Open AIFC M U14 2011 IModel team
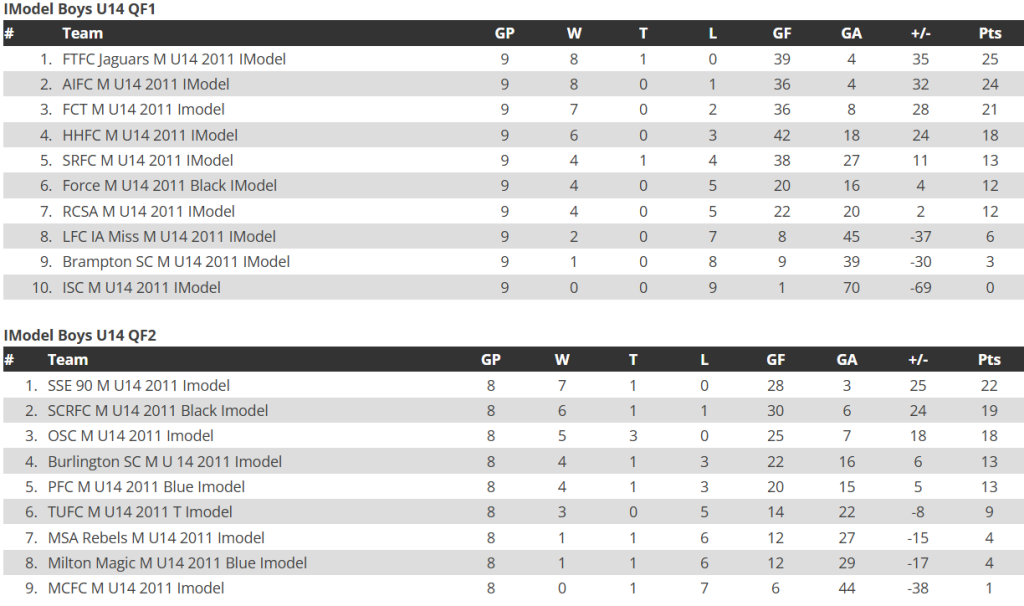1024x606 pixels. pos(146,84)
